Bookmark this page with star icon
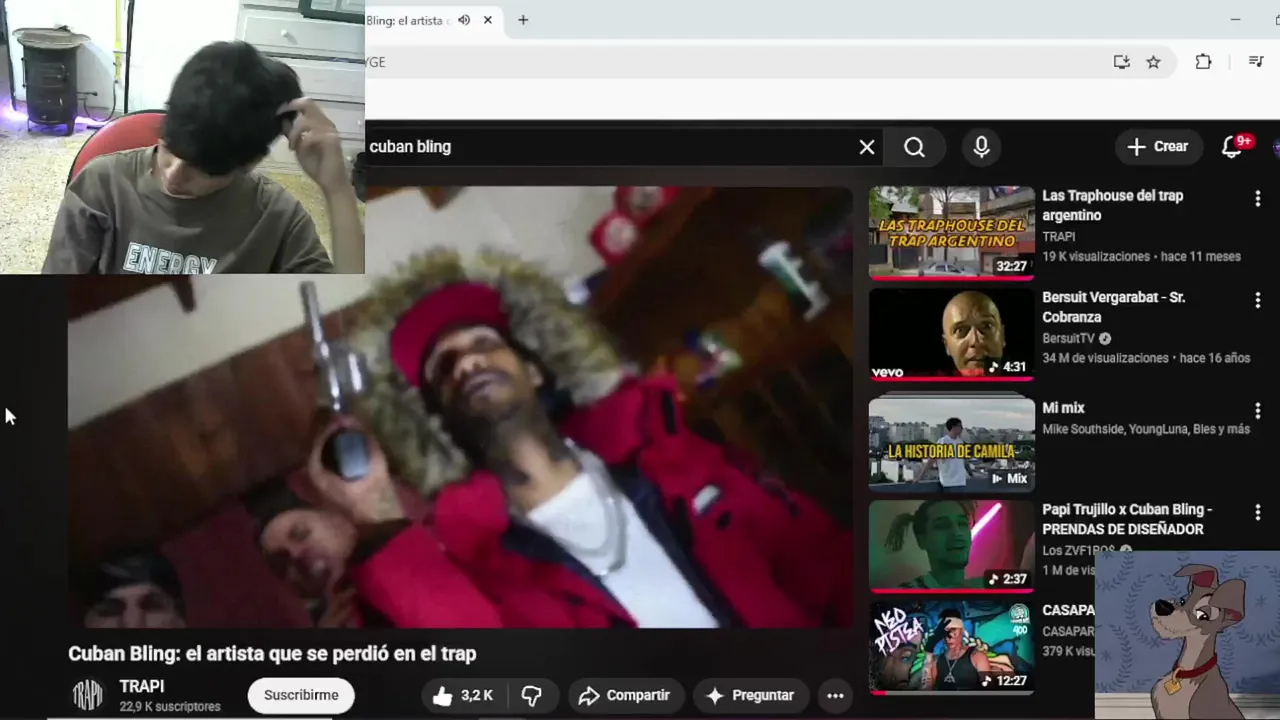Viewport: 1280px width, 720px height. click(1153, 62)
